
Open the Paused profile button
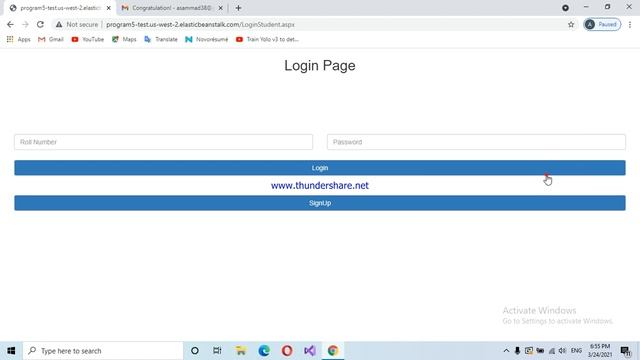pyautogui.click(x=602, y=24)
